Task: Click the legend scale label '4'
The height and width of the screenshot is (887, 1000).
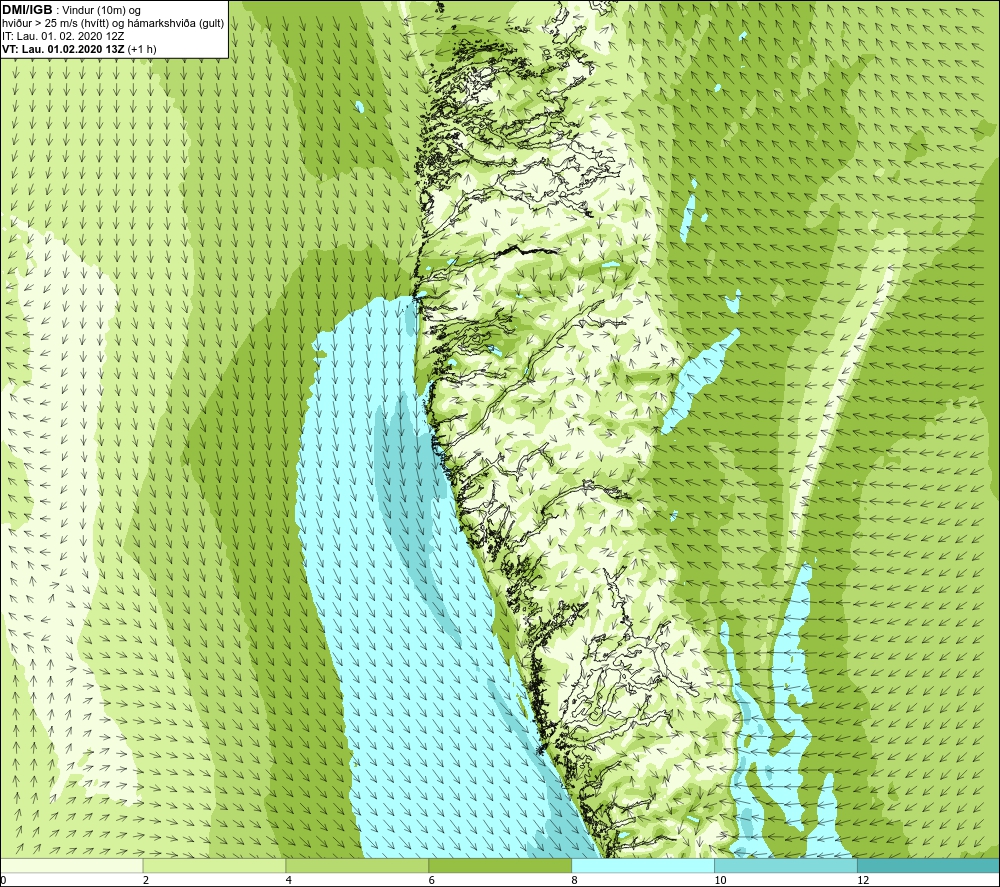Action: pyautogui.click(x=289, y=880)
